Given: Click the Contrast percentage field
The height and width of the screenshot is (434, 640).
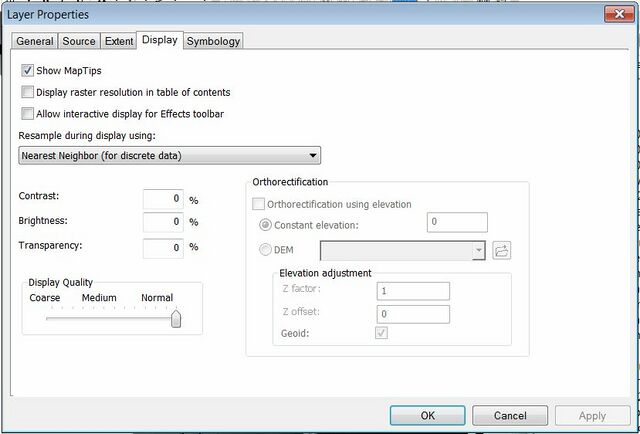Looking at the screenshot, I should click(x=163, y=199).
